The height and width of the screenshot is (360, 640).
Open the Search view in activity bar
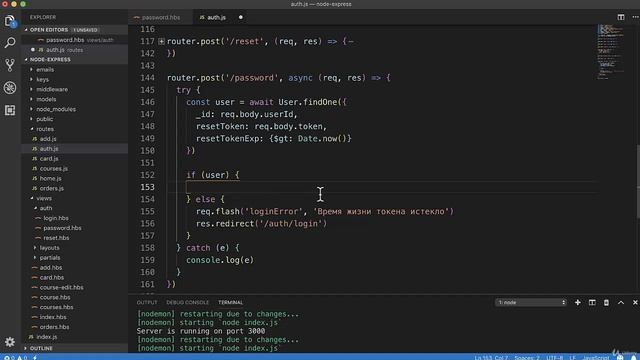coord(10,43)
